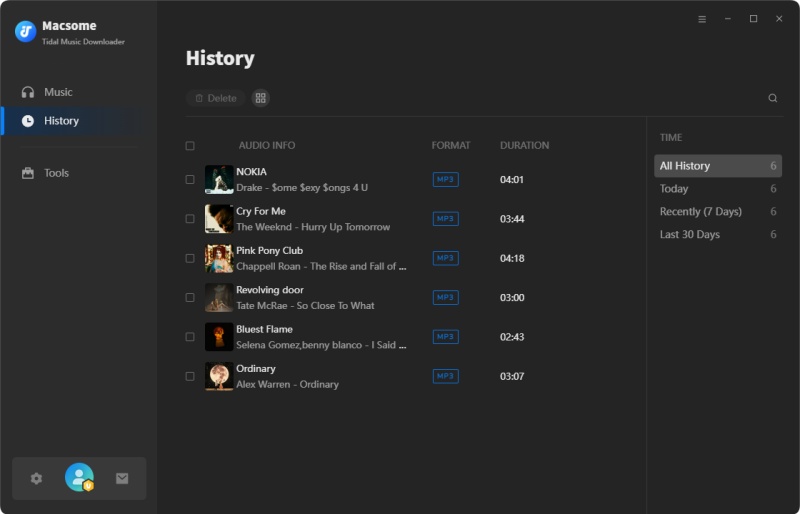Check the Ordinary track checkbox
The width and height of the screenshot is (800, 514).
tap(190, 376)
